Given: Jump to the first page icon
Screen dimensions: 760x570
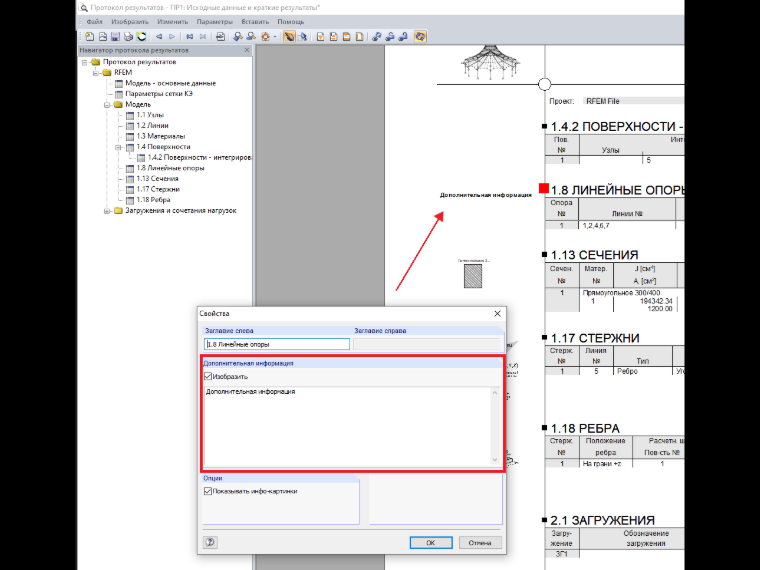Looking at the screenshot, I should pos(190,36).
